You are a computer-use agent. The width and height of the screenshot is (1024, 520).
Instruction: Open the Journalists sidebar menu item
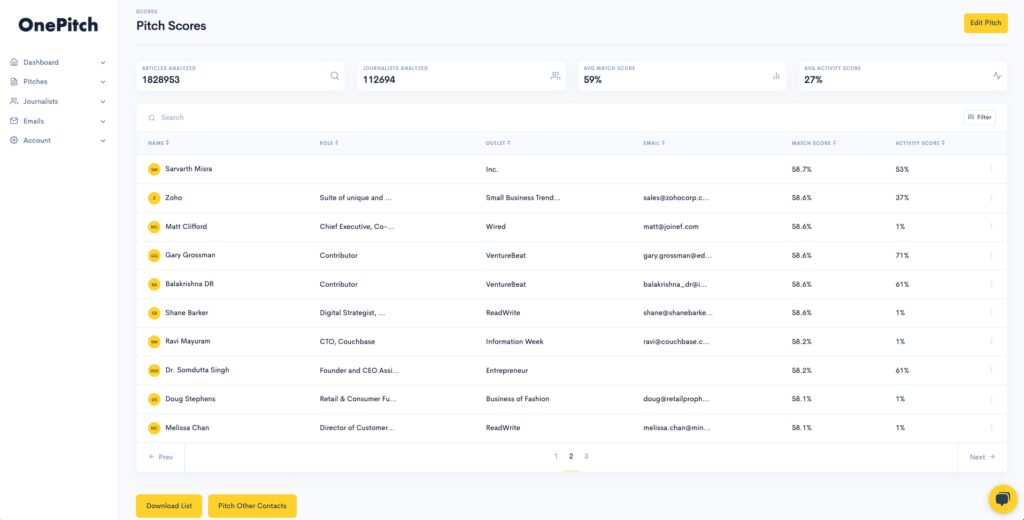58,101
